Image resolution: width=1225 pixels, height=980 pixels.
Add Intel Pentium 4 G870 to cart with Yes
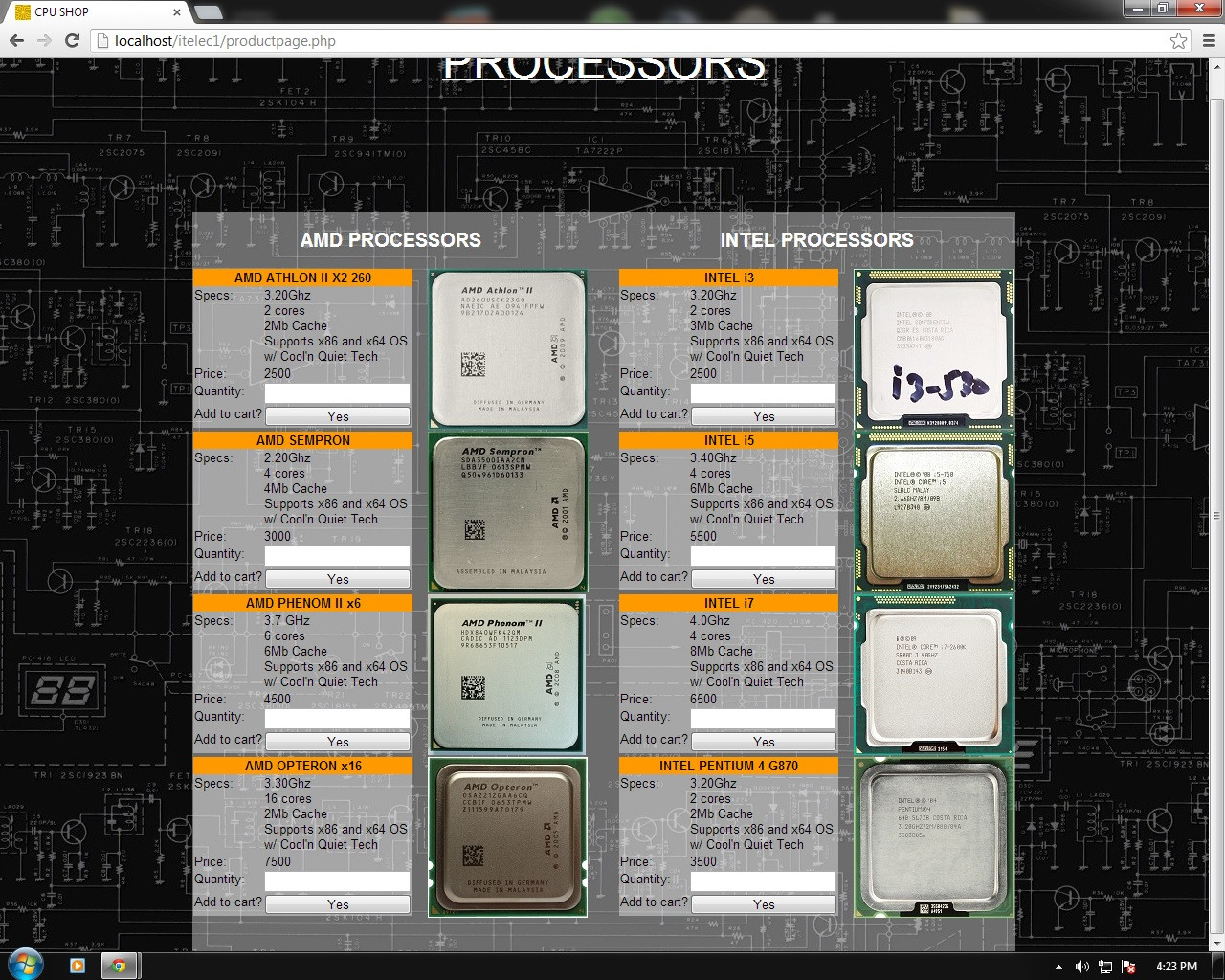coord(764,904)
